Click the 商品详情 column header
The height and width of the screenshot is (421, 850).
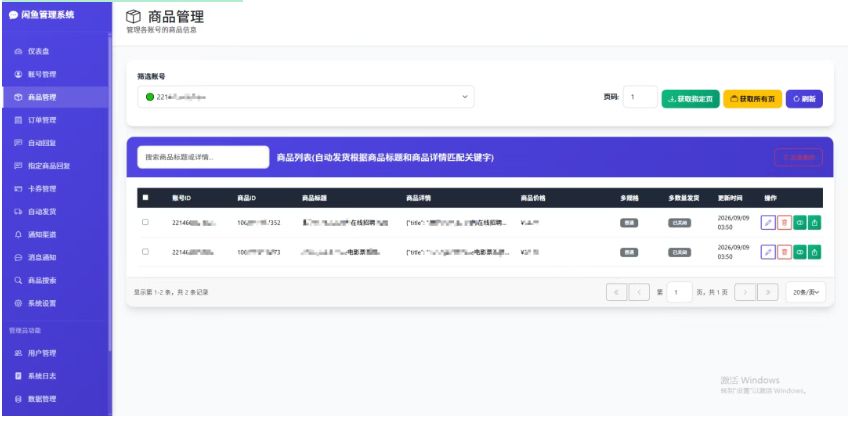[x=418, y=198]
